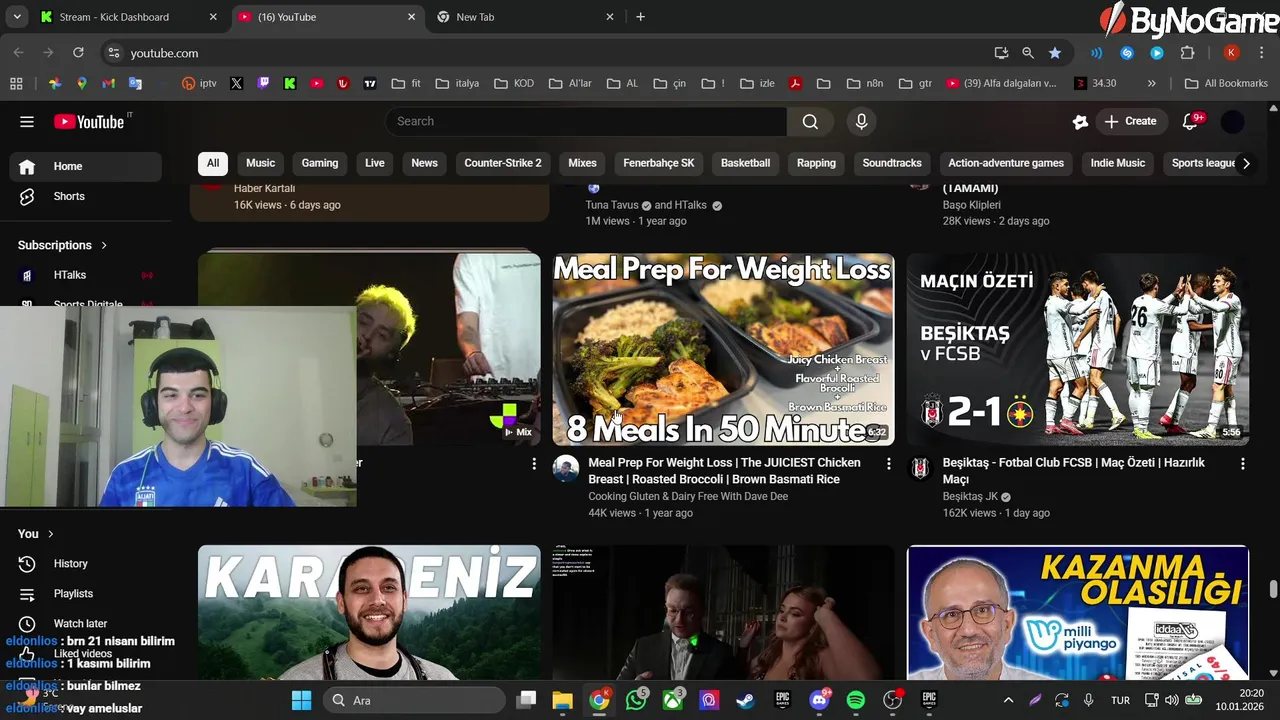Expand the You section
The image size is (1280, 720).
[36, 534]
